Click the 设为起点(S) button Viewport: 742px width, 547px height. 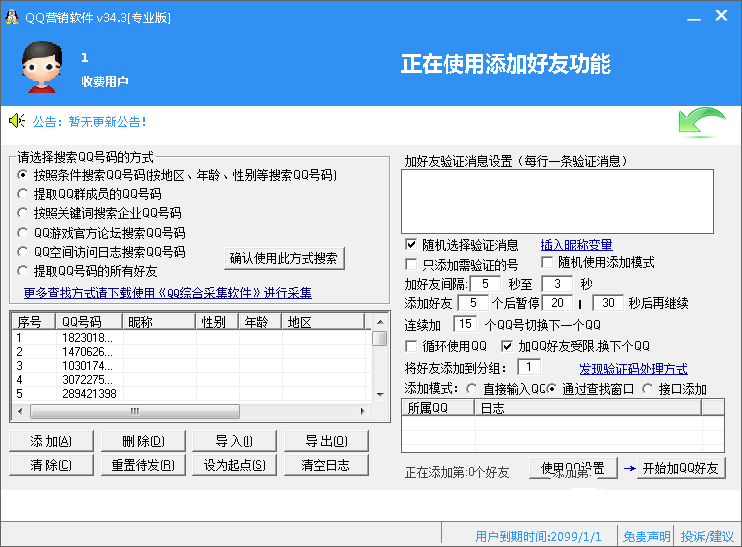coord(234,465)
